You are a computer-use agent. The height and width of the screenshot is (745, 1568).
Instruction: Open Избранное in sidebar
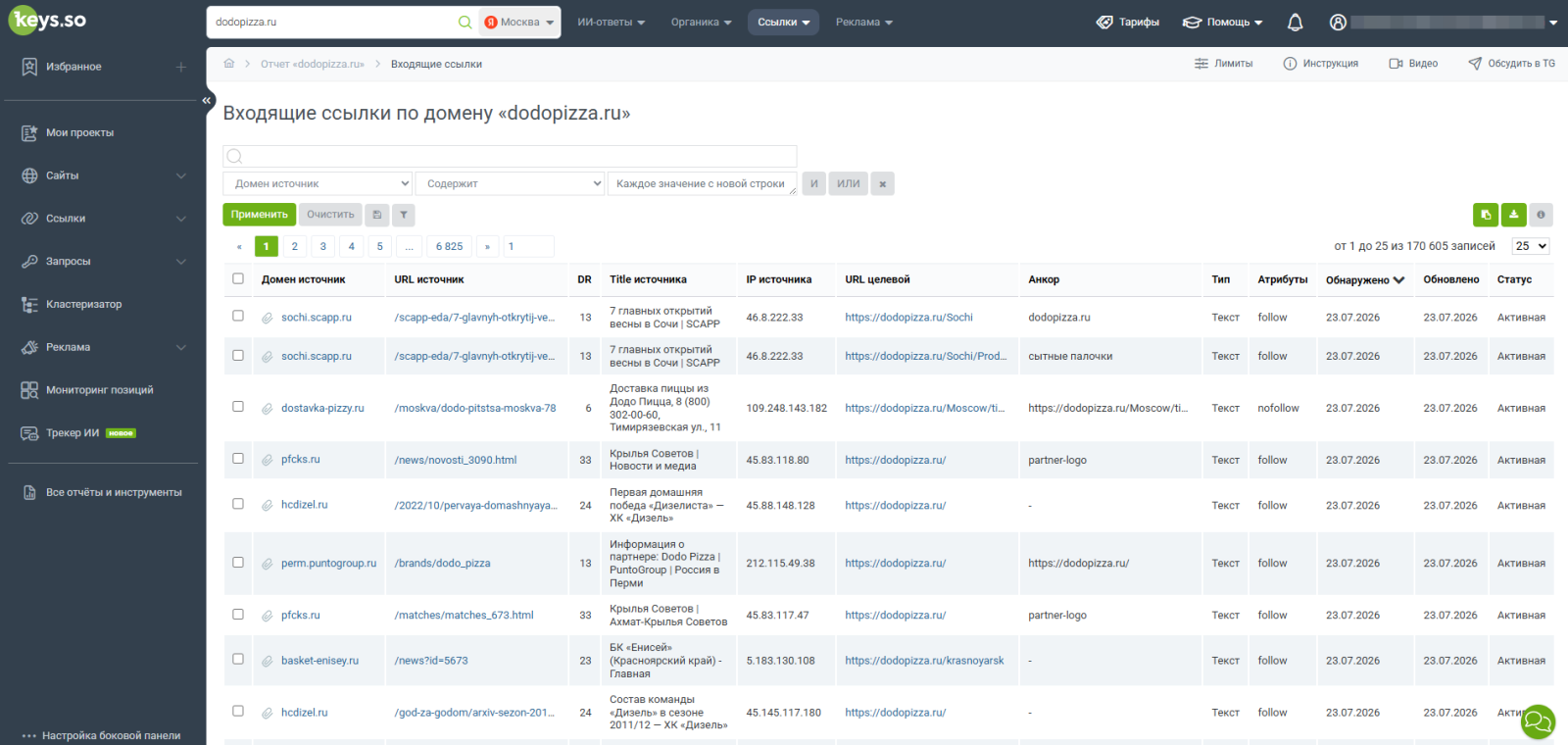pyautogui.click(x=73, y=67)
